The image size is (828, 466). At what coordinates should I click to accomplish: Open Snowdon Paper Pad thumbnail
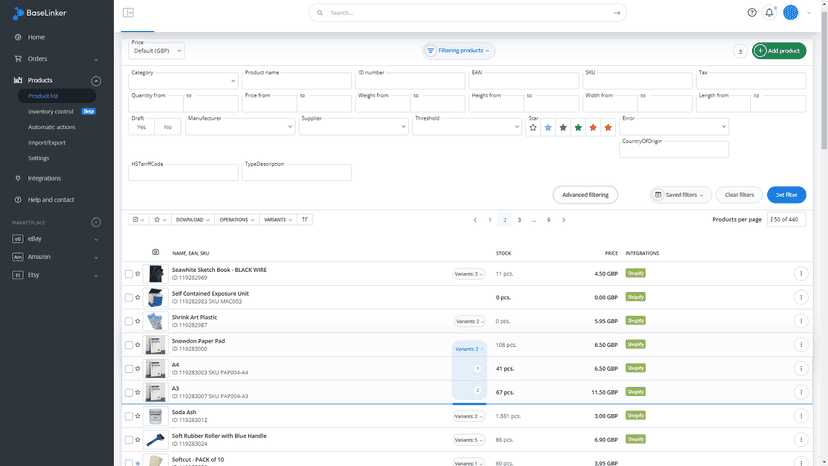tap(155, 345)
